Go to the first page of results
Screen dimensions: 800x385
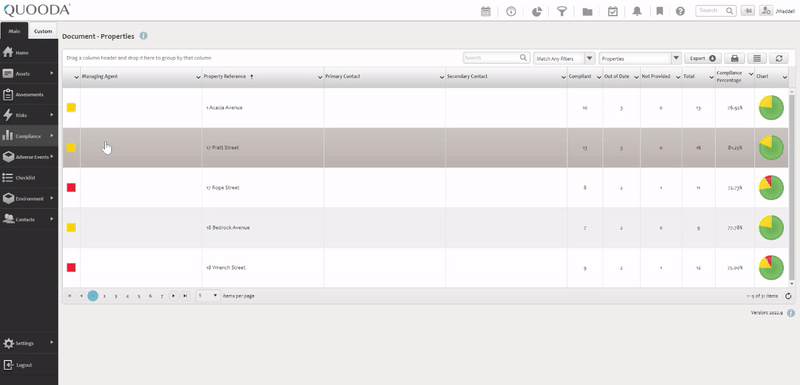[x=69, y=296]
